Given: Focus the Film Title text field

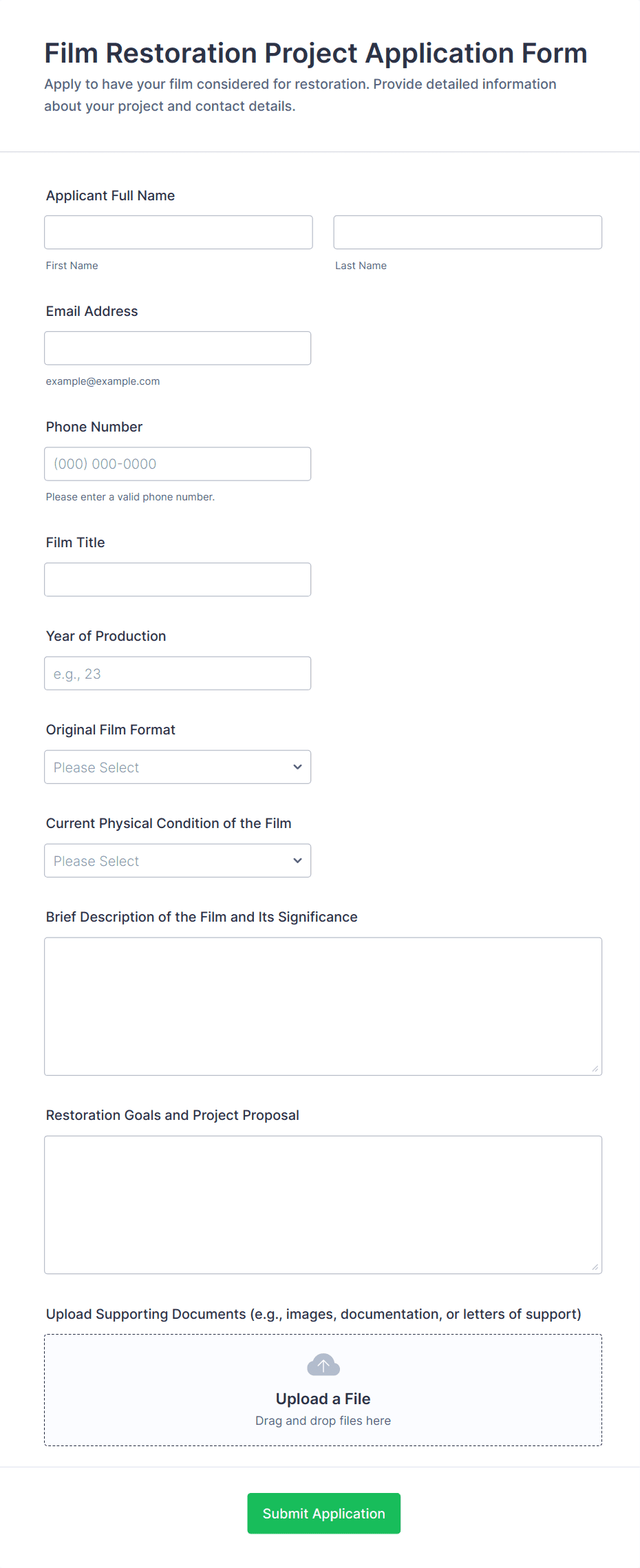Looking at the screenshot, I should pos(178,580).
